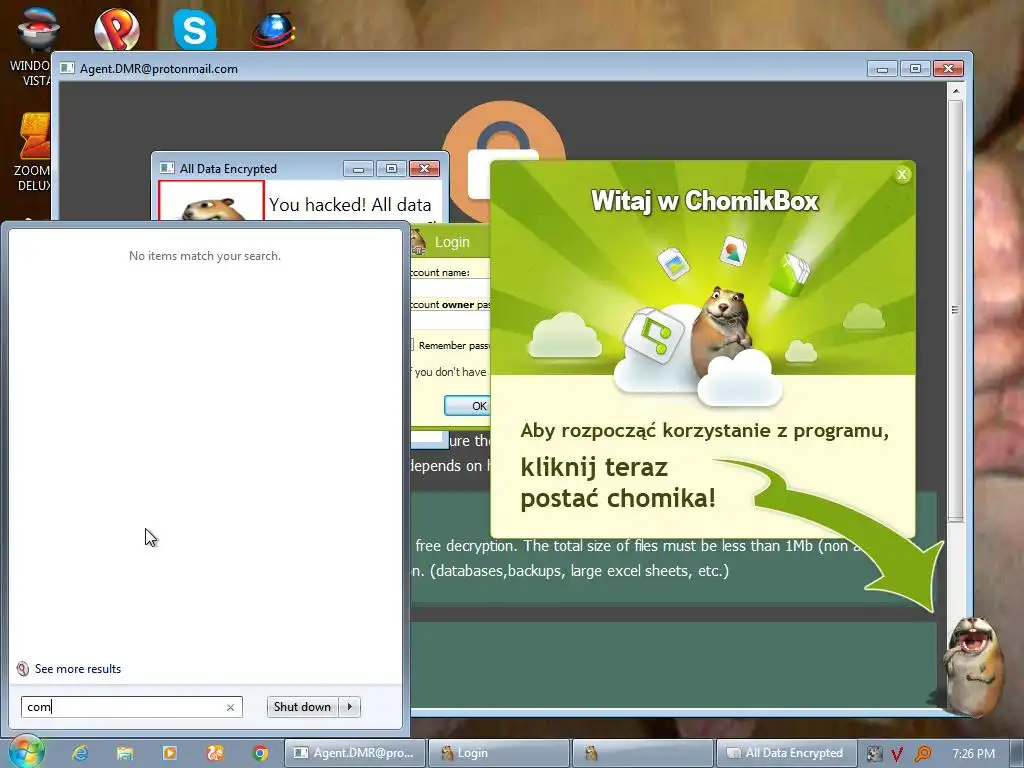Click the hamster image in All Data Encrypted

(x=212, y=202)
